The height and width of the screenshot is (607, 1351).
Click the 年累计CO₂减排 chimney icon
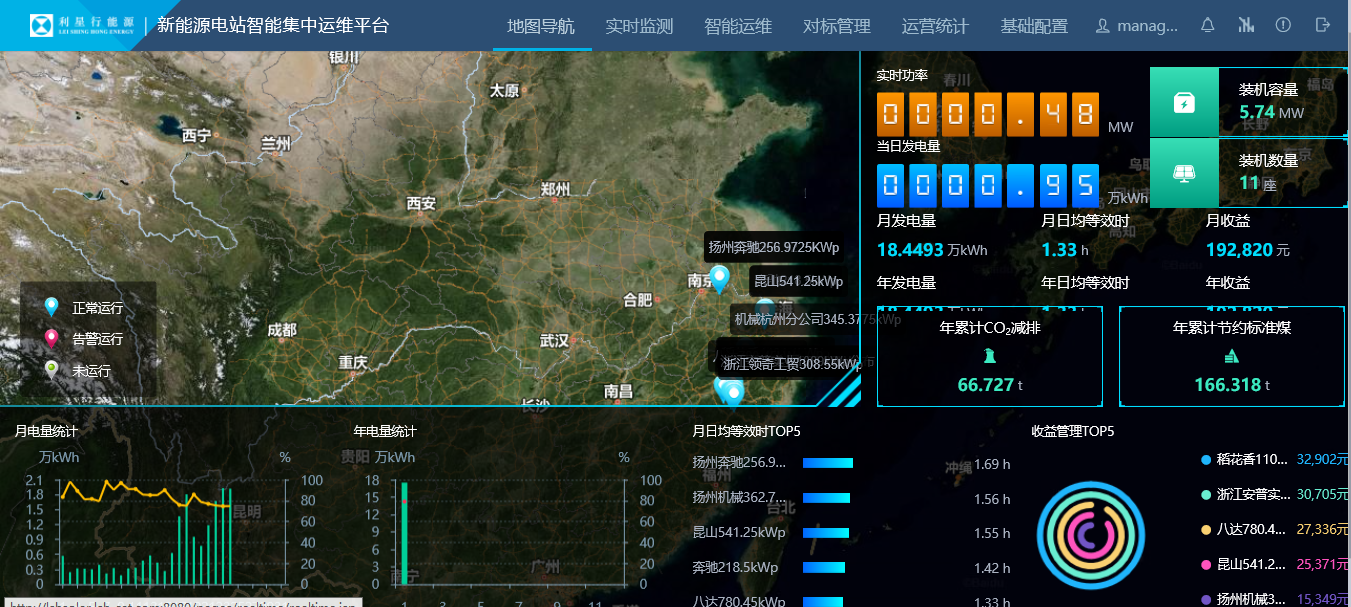point(989,355)
